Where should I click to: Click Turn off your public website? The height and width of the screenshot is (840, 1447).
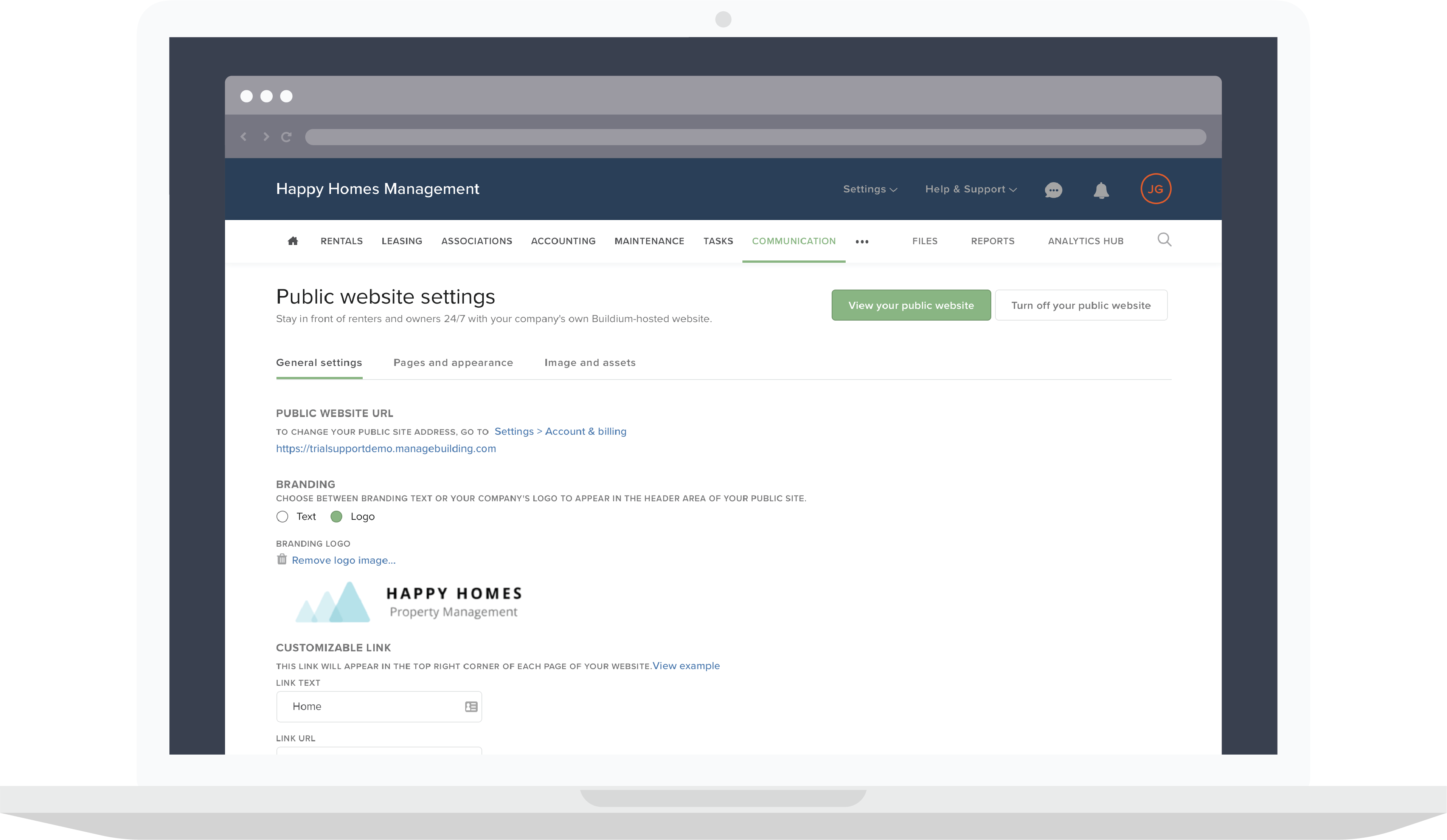1081,305
